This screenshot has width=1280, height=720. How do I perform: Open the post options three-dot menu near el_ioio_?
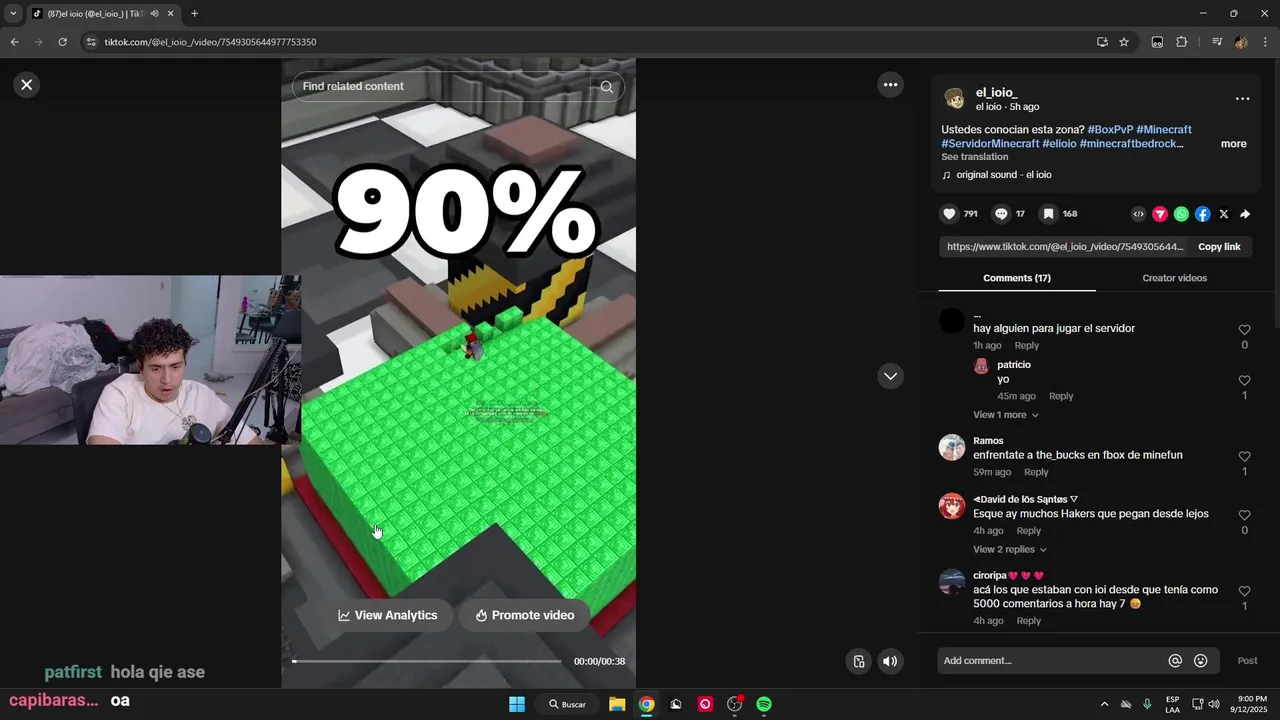1242,99
